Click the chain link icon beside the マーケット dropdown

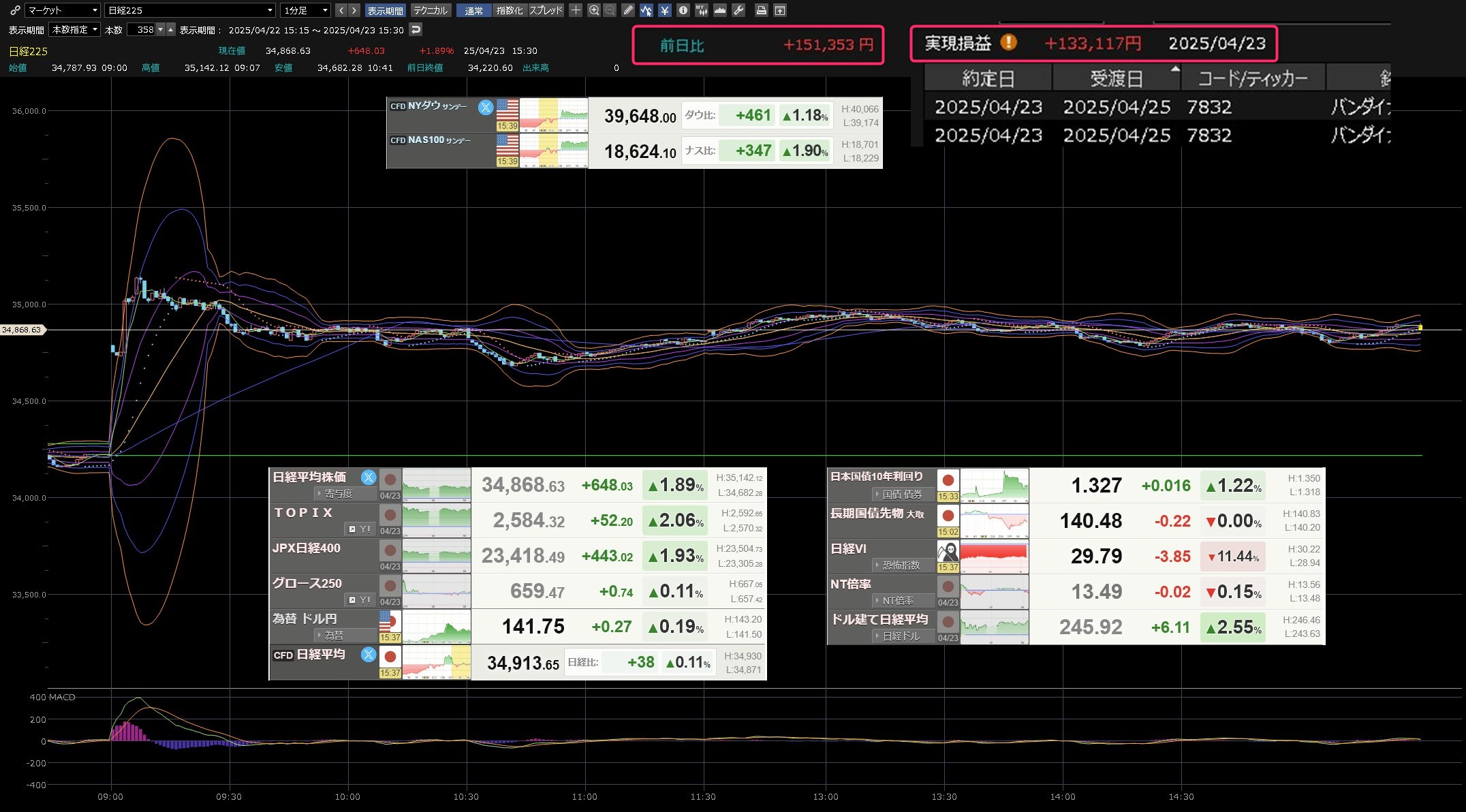tap(15, 10)
